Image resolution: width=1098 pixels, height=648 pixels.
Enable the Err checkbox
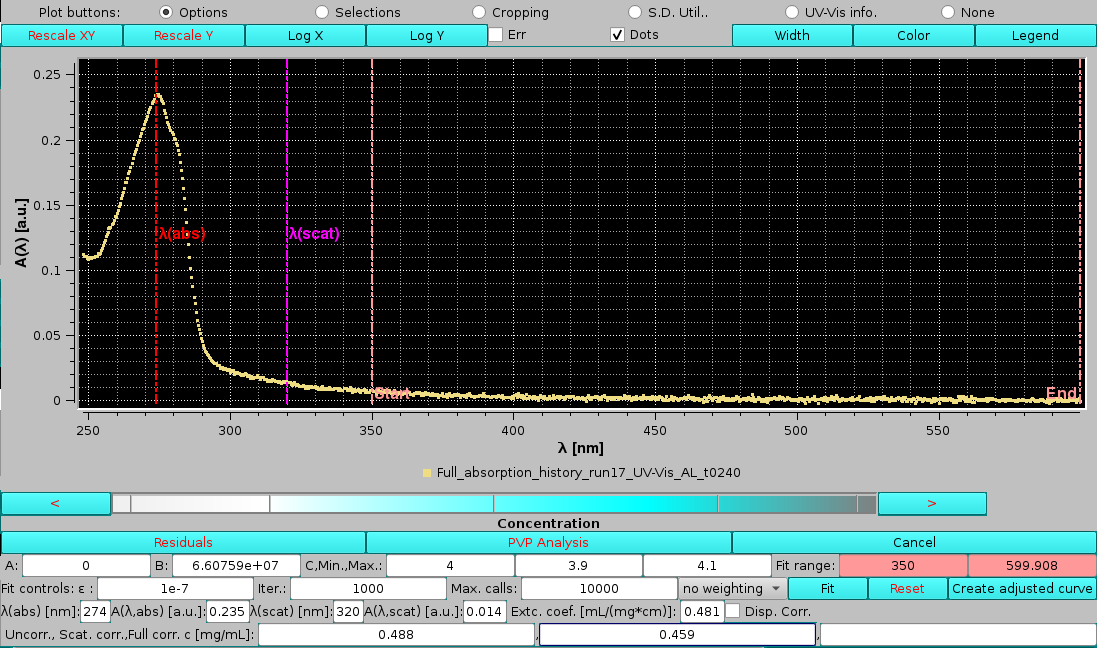click(x=495, y=34)
